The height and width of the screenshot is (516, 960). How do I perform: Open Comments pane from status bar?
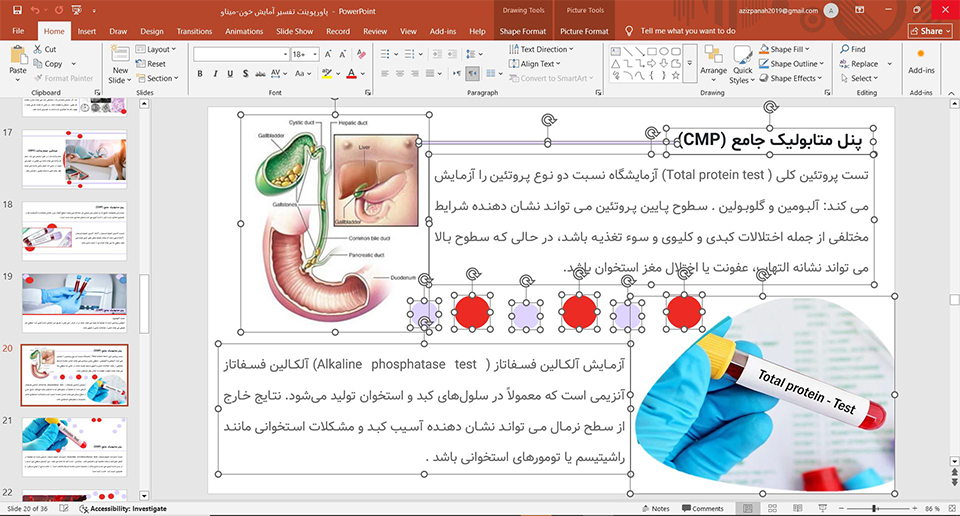[703, 509]
